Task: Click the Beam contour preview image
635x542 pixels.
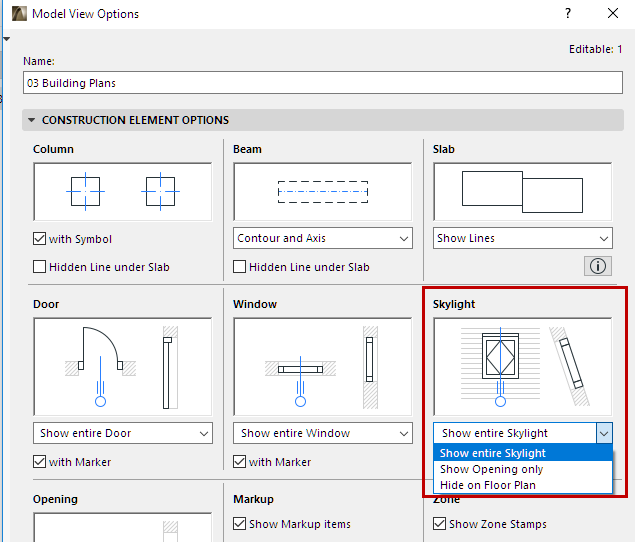Action: click(x=322, y=192)
